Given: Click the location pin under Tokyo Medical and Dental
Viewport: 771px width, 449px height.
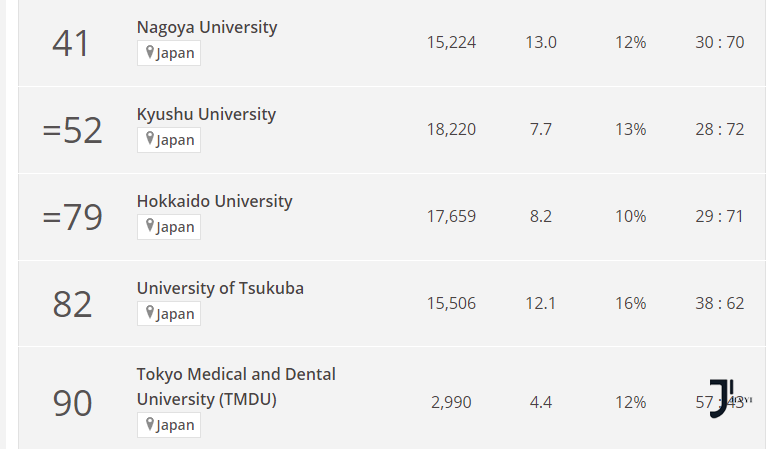Looking at the screenshot, I should click(x=150, y=424).
